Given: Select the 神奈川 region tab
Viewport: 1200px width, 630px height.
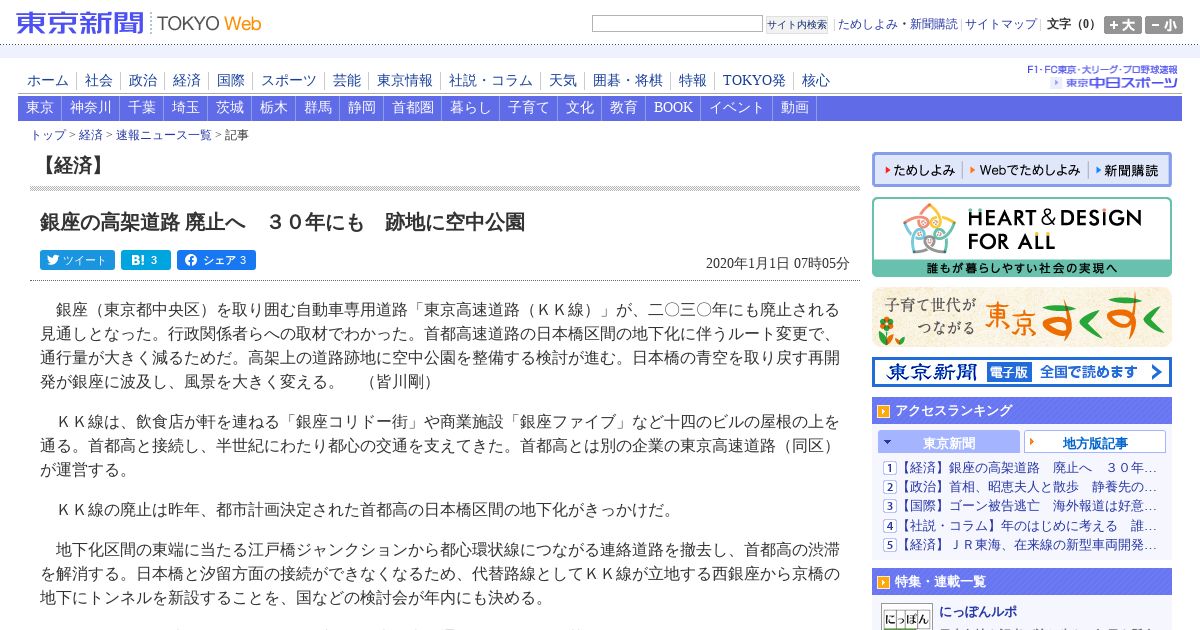Looking at the screenshot, I should [x=91, y=108].
